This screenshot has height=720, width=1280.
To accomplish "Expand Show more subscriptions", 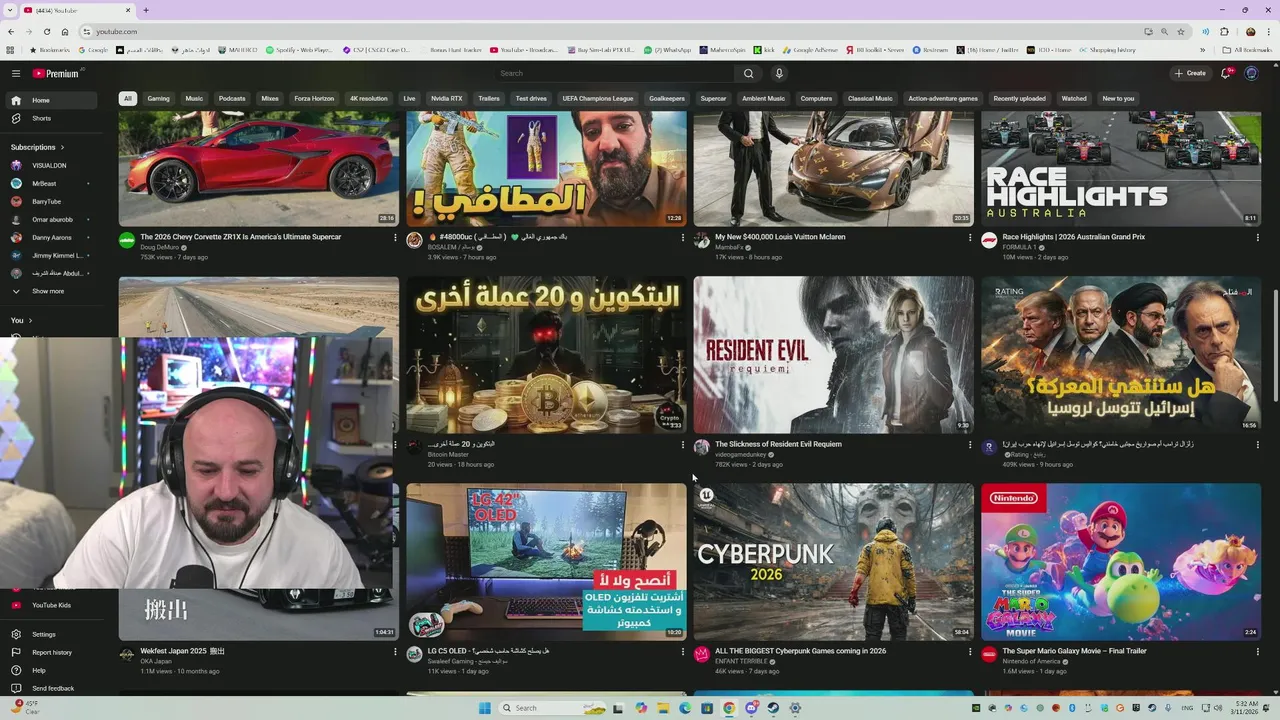I will click(x=52, y=291).
